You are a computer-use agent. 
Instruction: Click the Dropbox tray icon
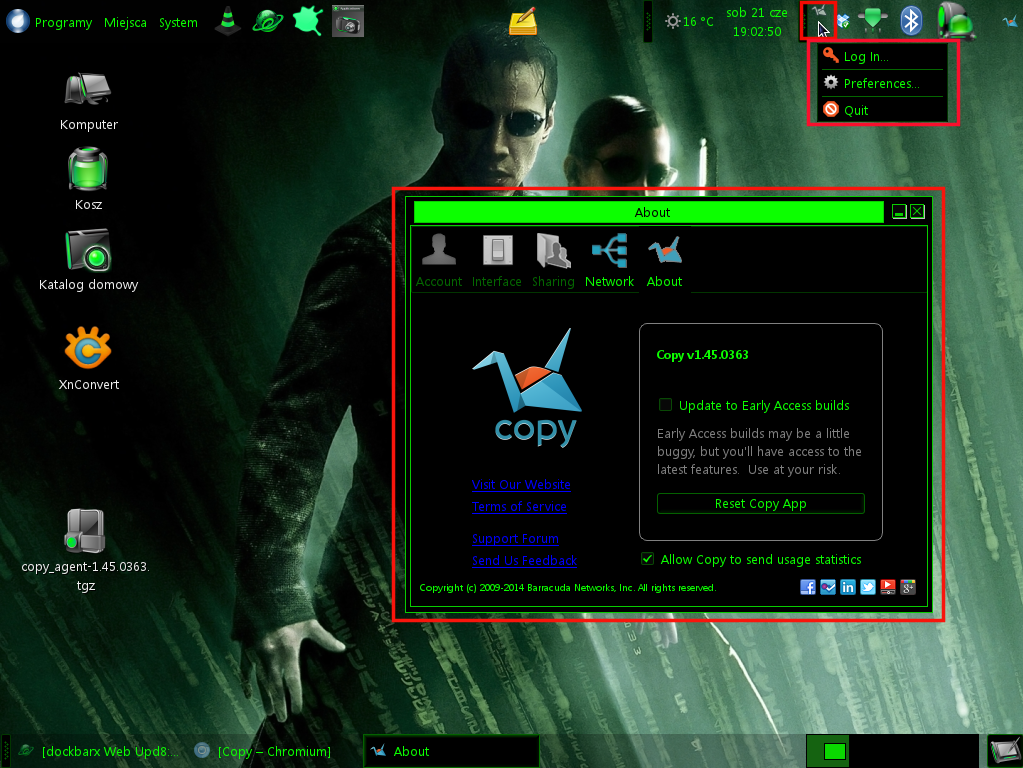pos(843,22)
